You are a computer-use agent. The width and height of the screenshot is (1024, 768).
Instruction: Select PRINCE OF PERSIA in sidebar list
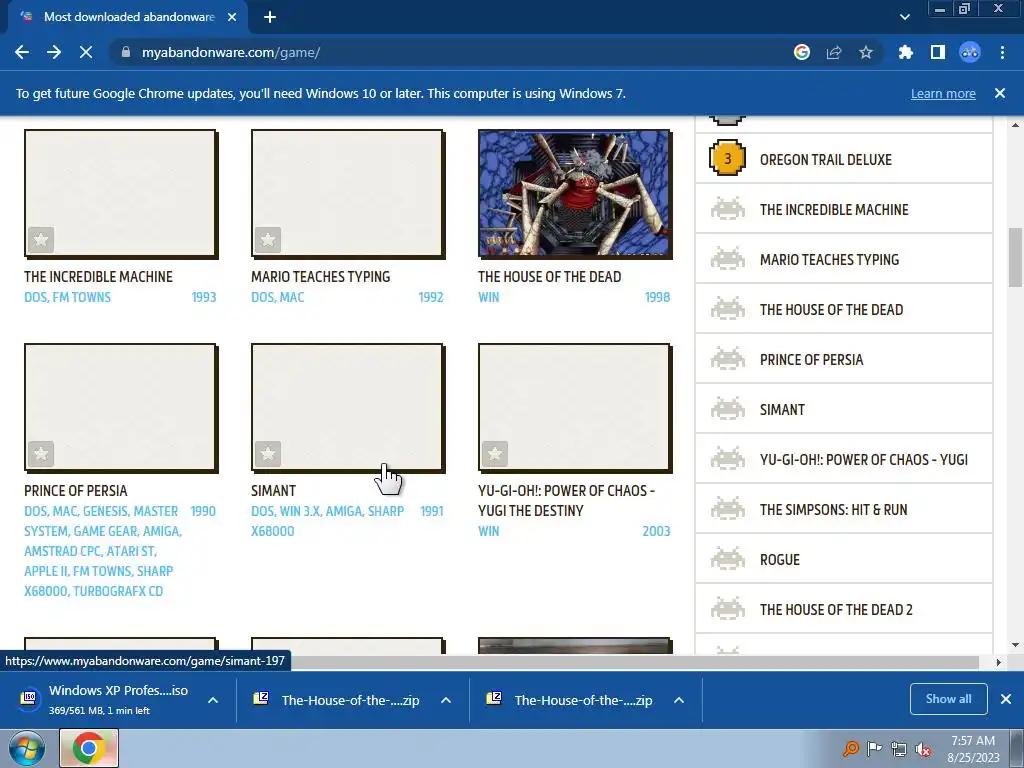coord(844,360)
